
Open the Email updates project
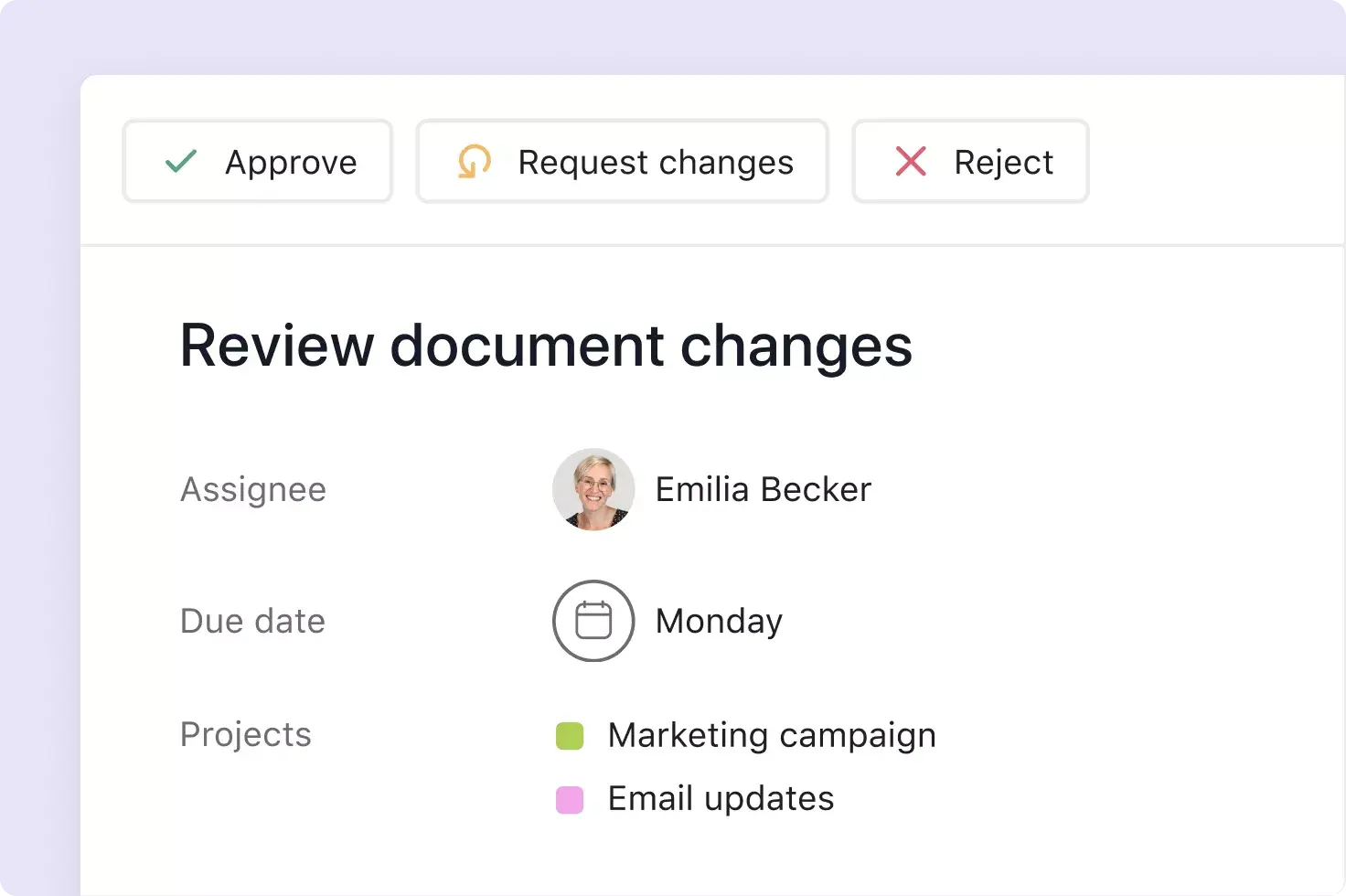[x=720, y=798]
